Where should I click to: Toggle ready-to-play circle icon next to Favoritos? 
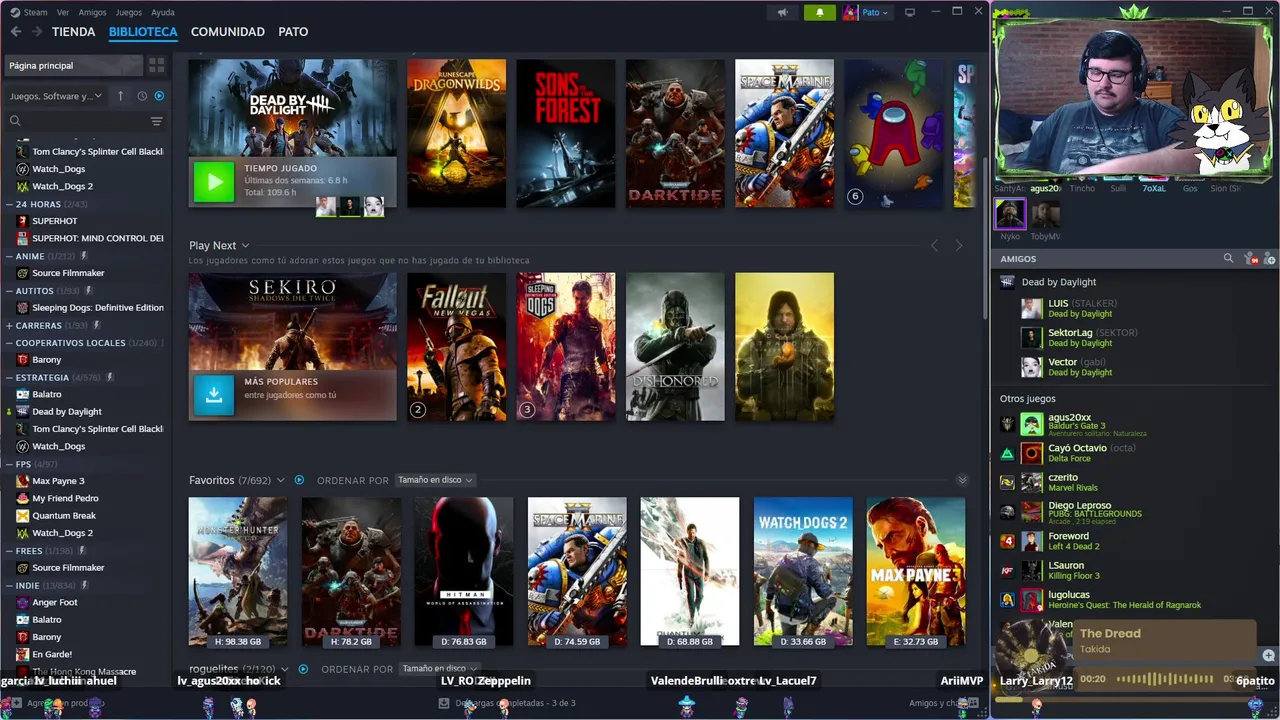299,480
